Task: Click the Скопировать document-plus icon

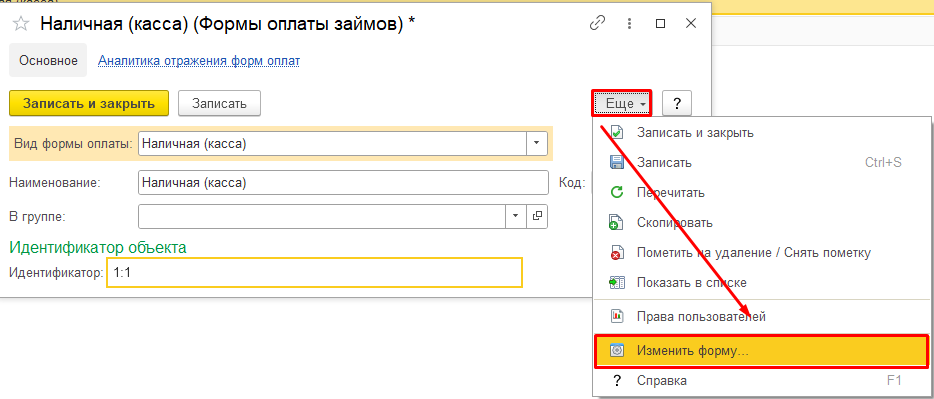Action: tap(617, 223)
